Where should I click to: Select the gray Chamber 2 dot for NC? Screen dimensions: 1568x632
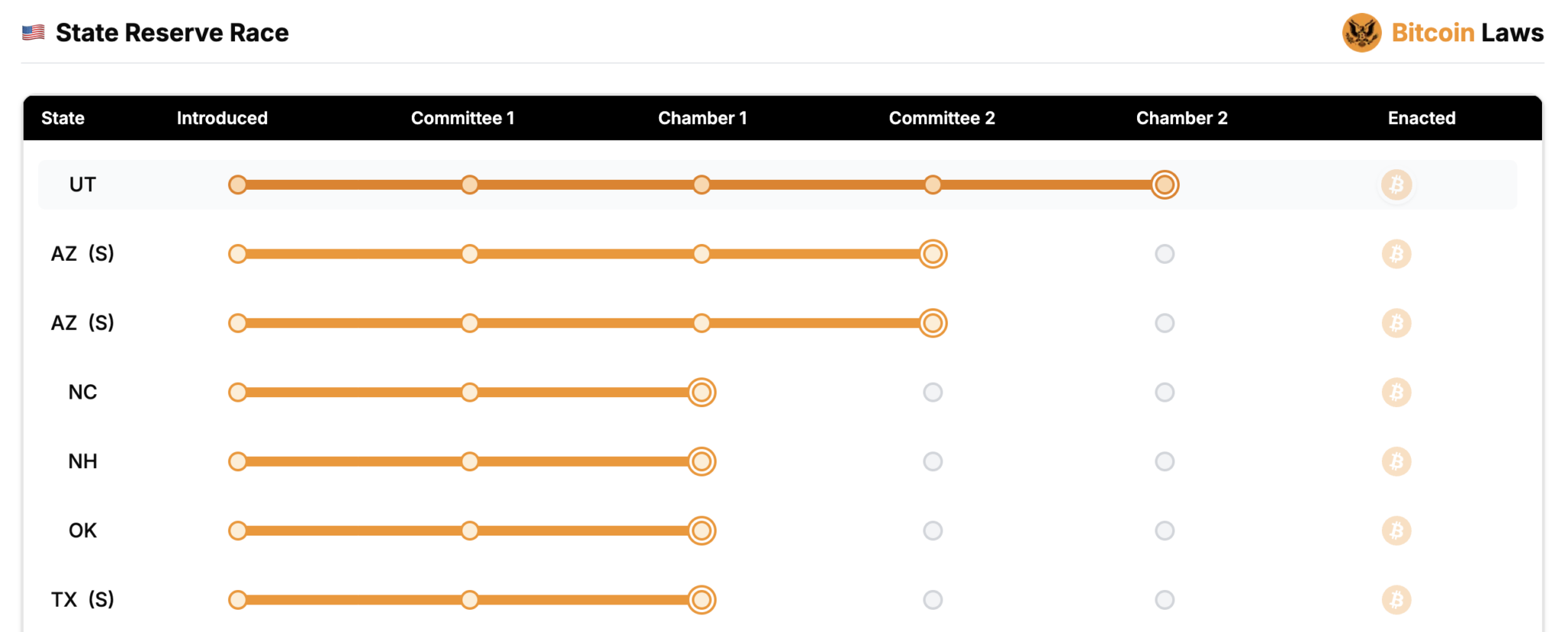pyautogui.click(x=1165, y=393)
